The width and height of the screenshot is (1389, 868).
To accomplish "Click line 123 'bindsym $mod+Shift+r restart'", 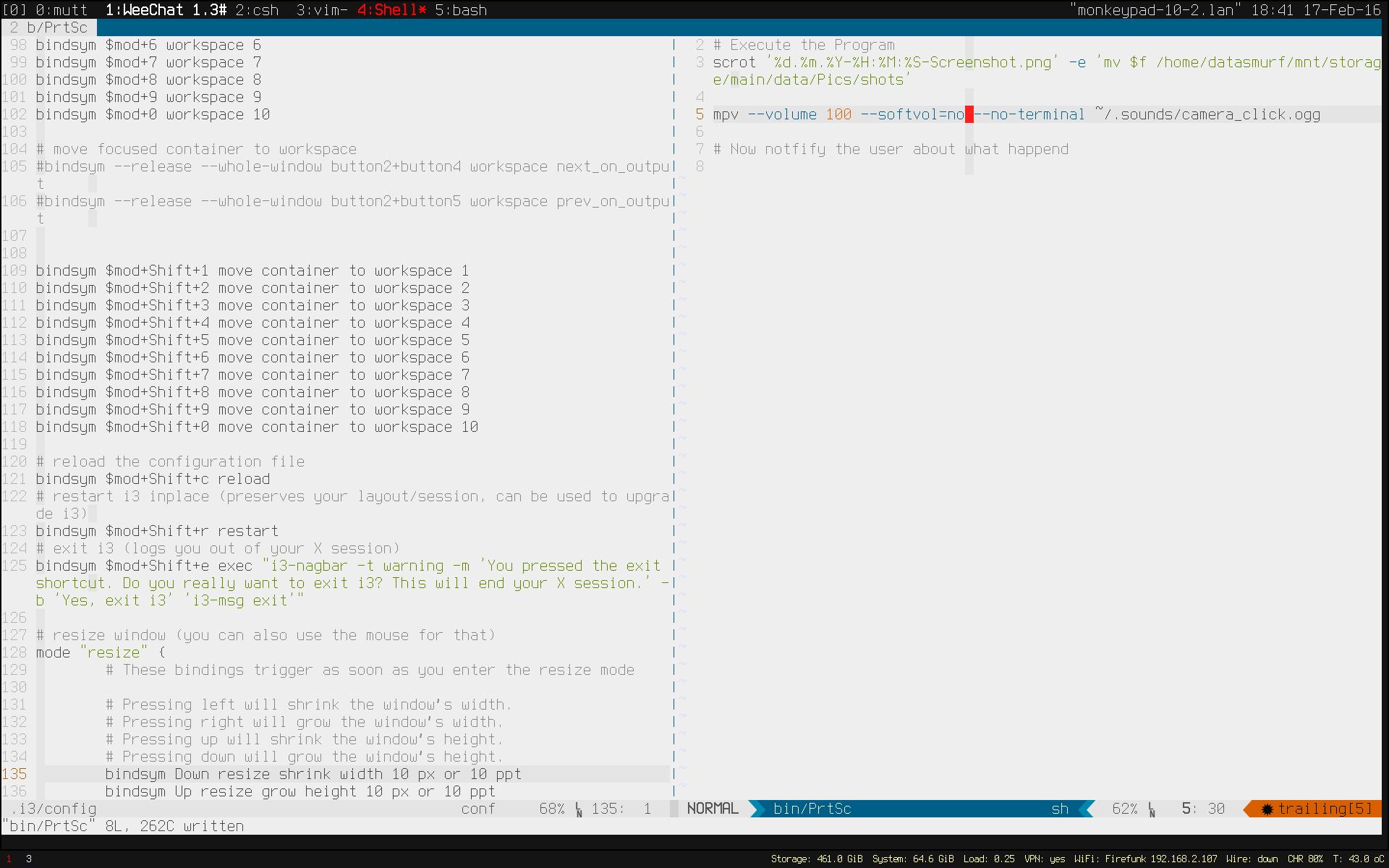I will [x=157, y=531].
